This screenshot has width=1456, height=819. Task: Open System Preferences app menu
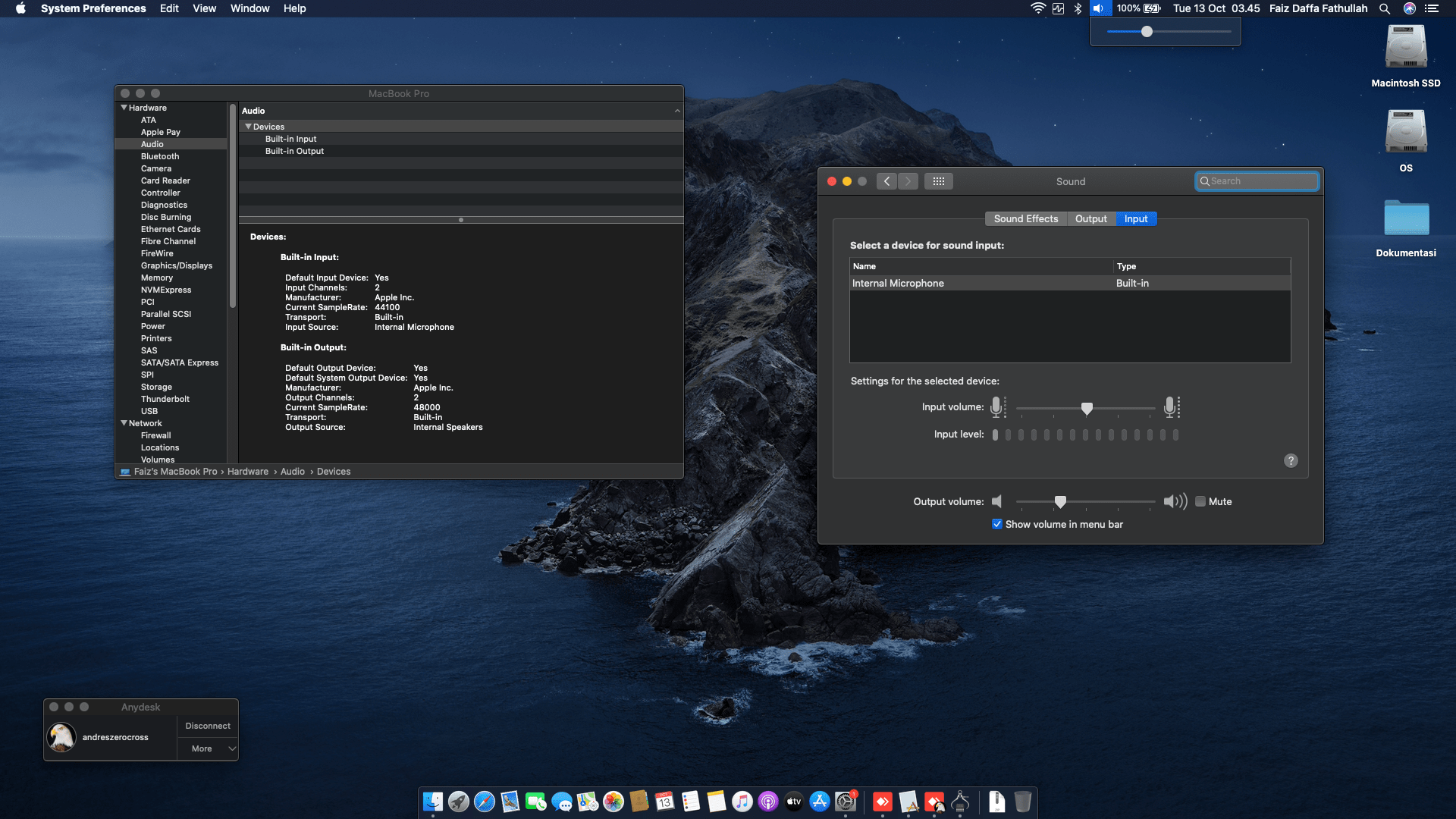[93, 8]
